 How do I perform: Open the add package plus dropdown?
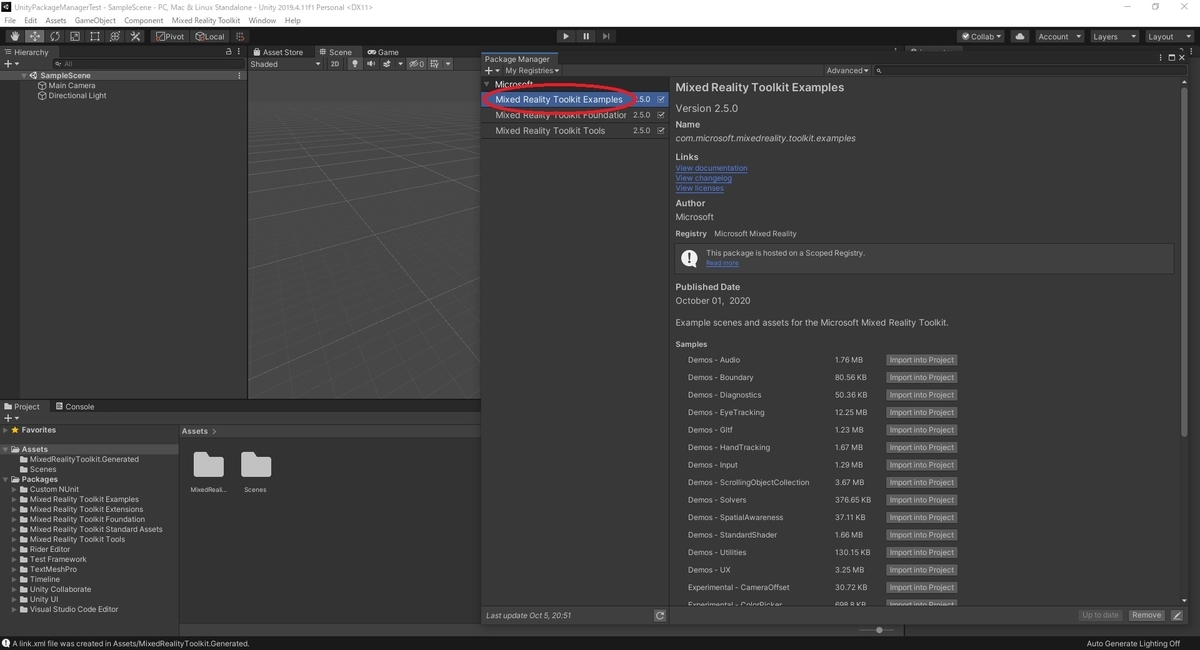click(492, 71)
